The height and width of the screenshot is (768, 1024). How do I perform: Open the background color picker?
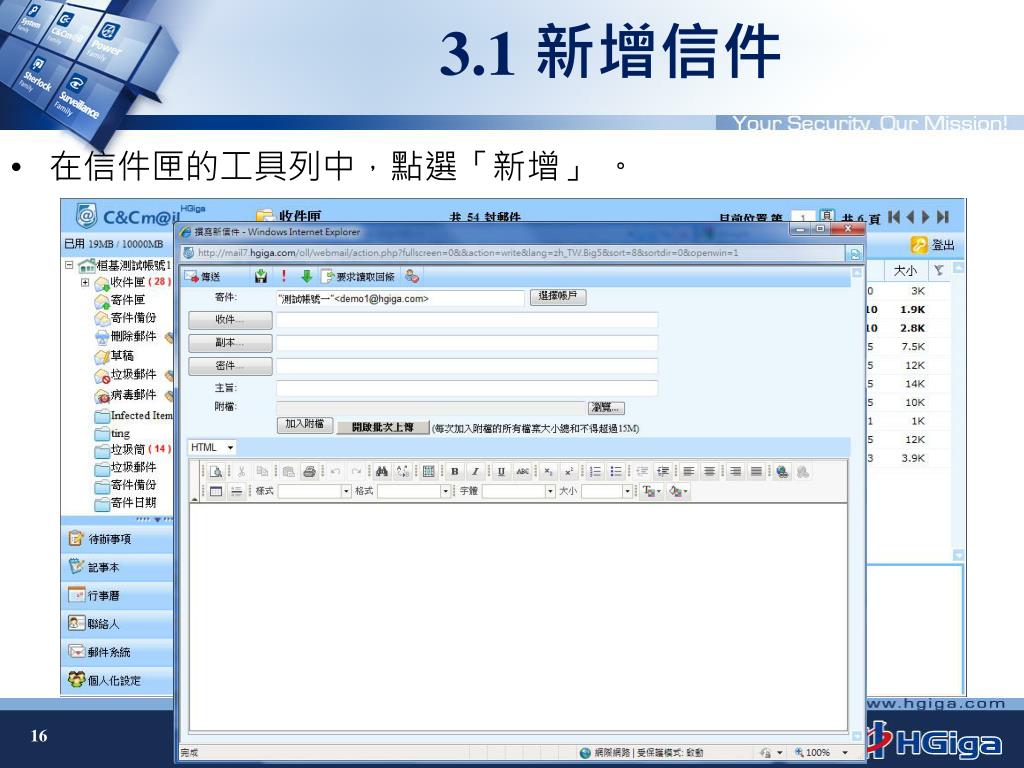point(678,491)
